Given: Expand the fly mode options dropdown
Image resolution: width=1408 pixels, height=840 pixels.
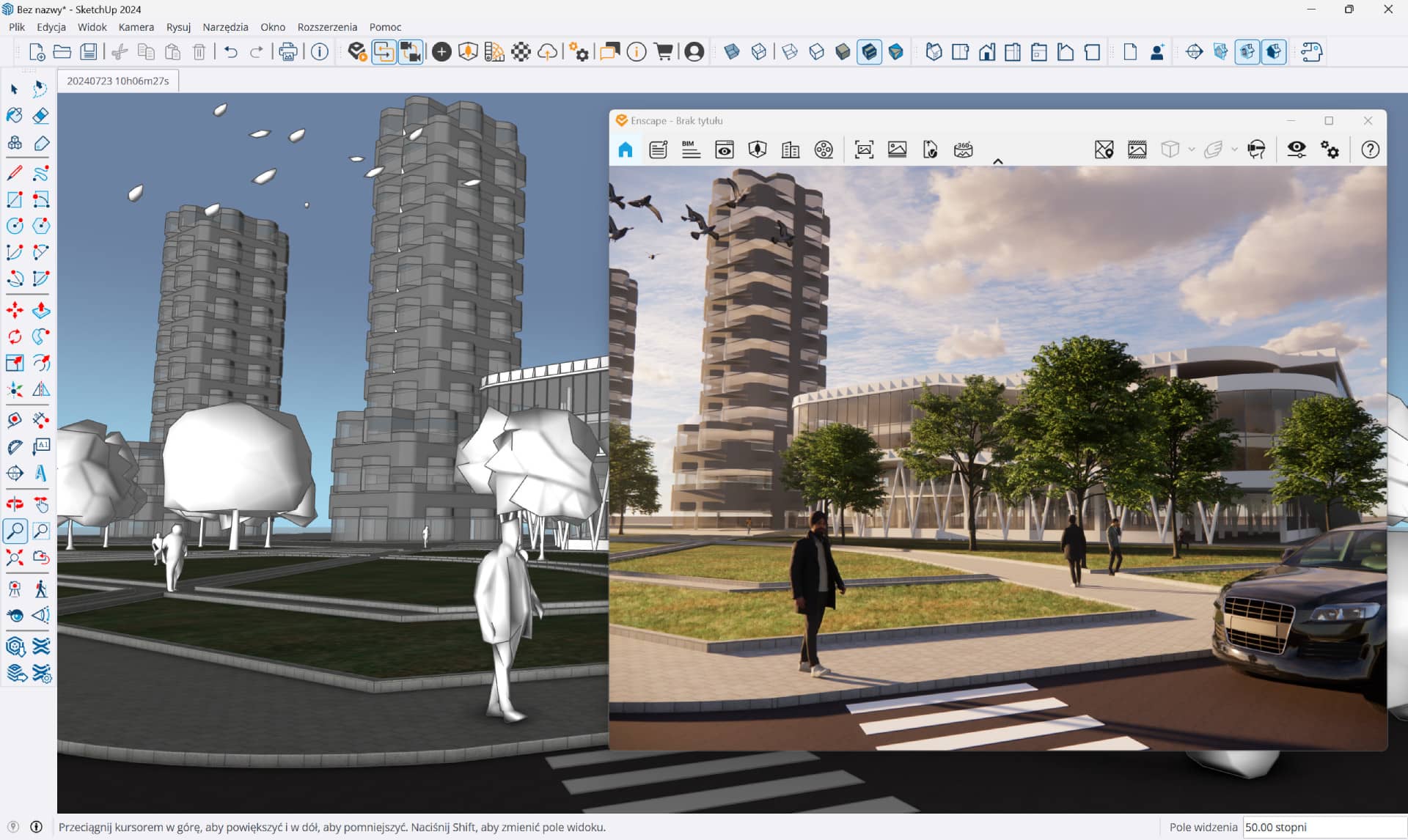Looking at the screenshot, I should pyautogui.click(x=1234, y=150).
